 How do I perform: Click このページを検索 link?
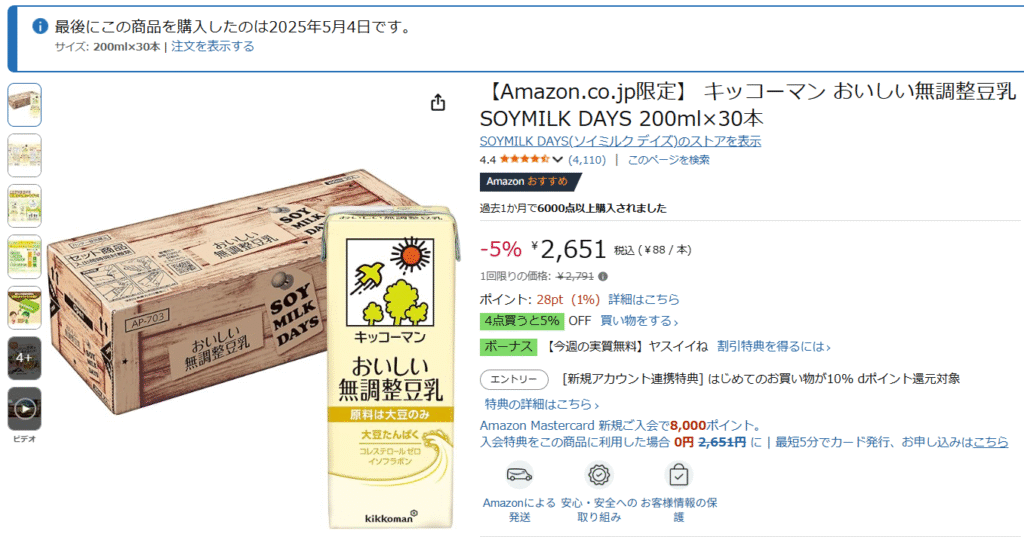[668, 159]
